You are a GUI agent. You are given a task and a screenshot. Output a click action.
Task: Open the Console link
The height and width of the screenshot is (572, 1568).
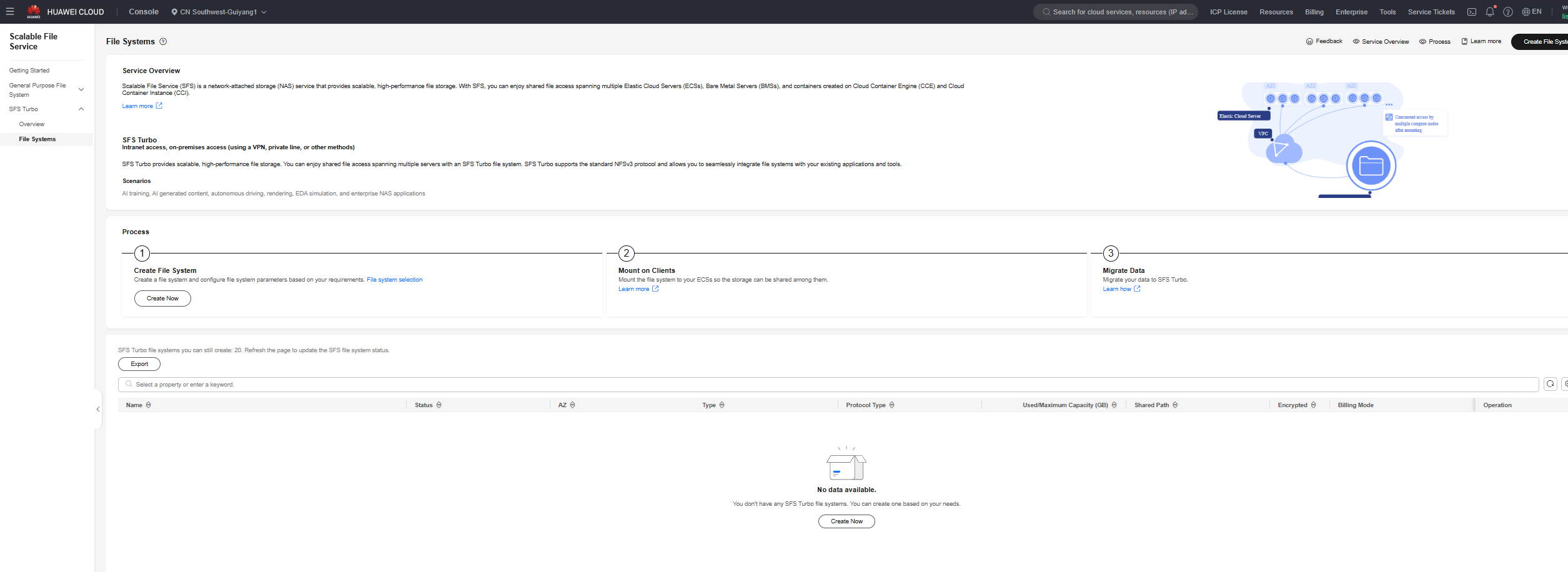tap(144, 12)
